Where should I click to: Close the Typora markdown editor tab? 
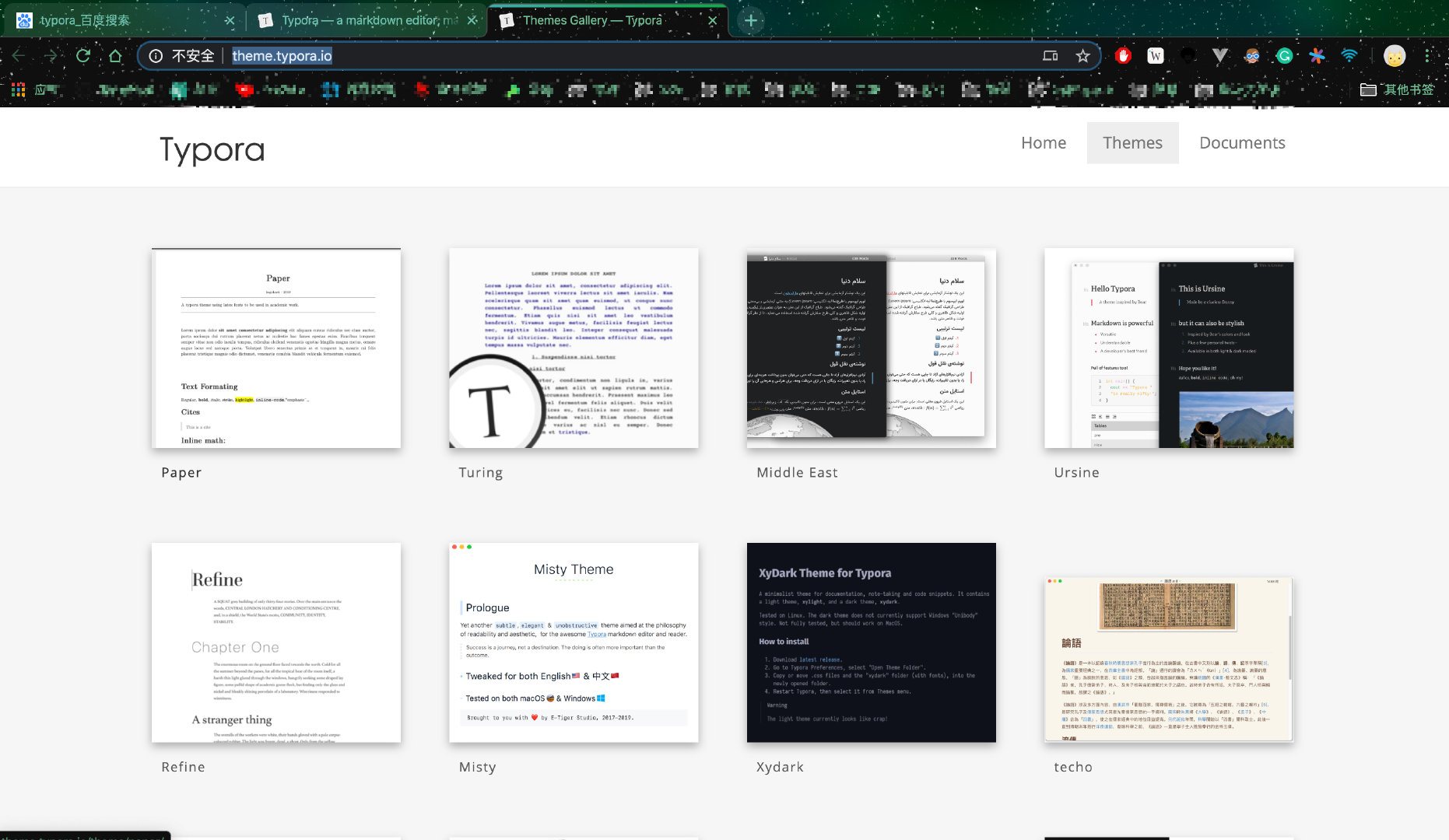[472, 21]
